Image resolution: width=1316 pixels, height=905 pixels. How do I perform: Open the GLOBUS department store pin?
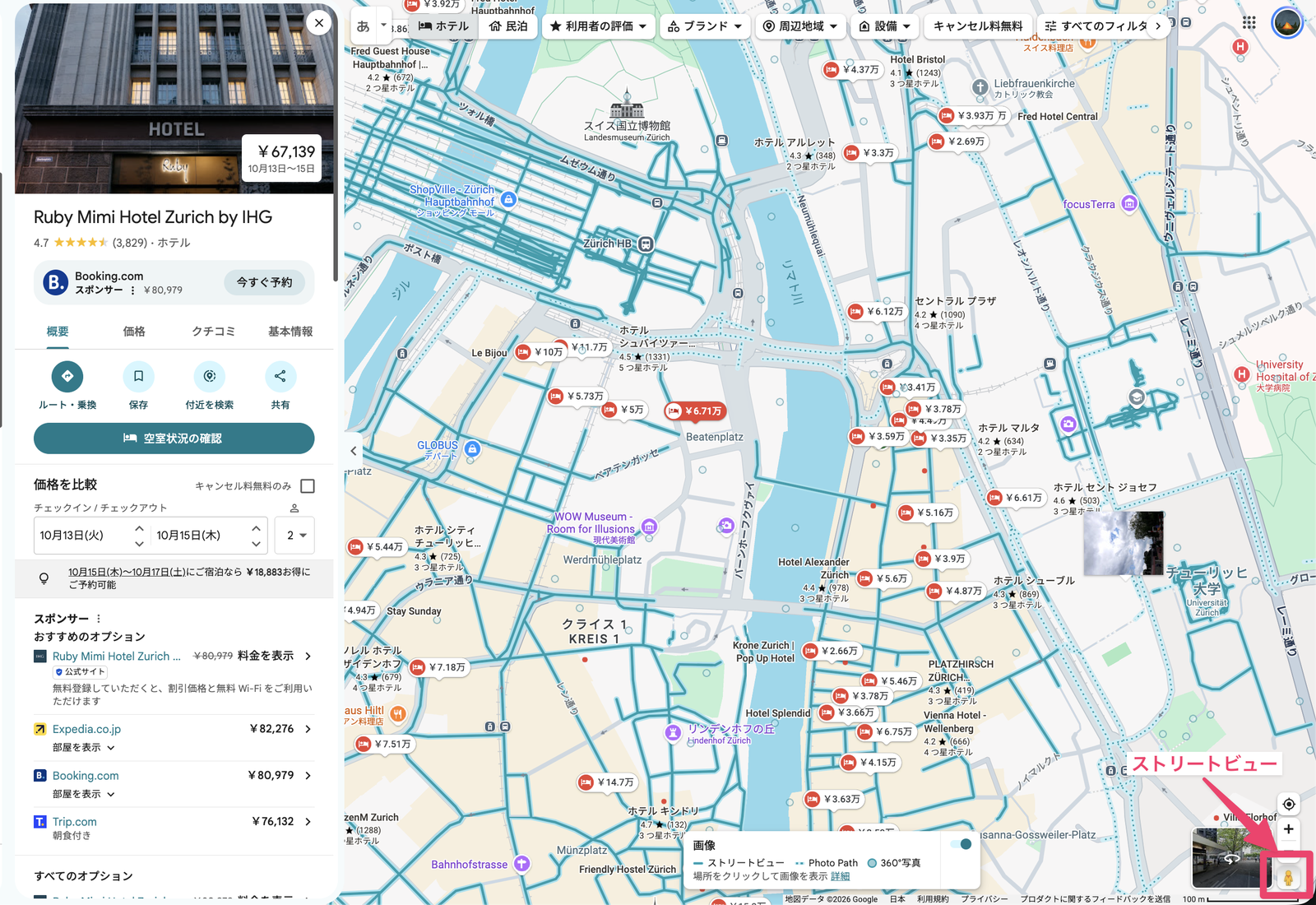click(x=472, y=449)
